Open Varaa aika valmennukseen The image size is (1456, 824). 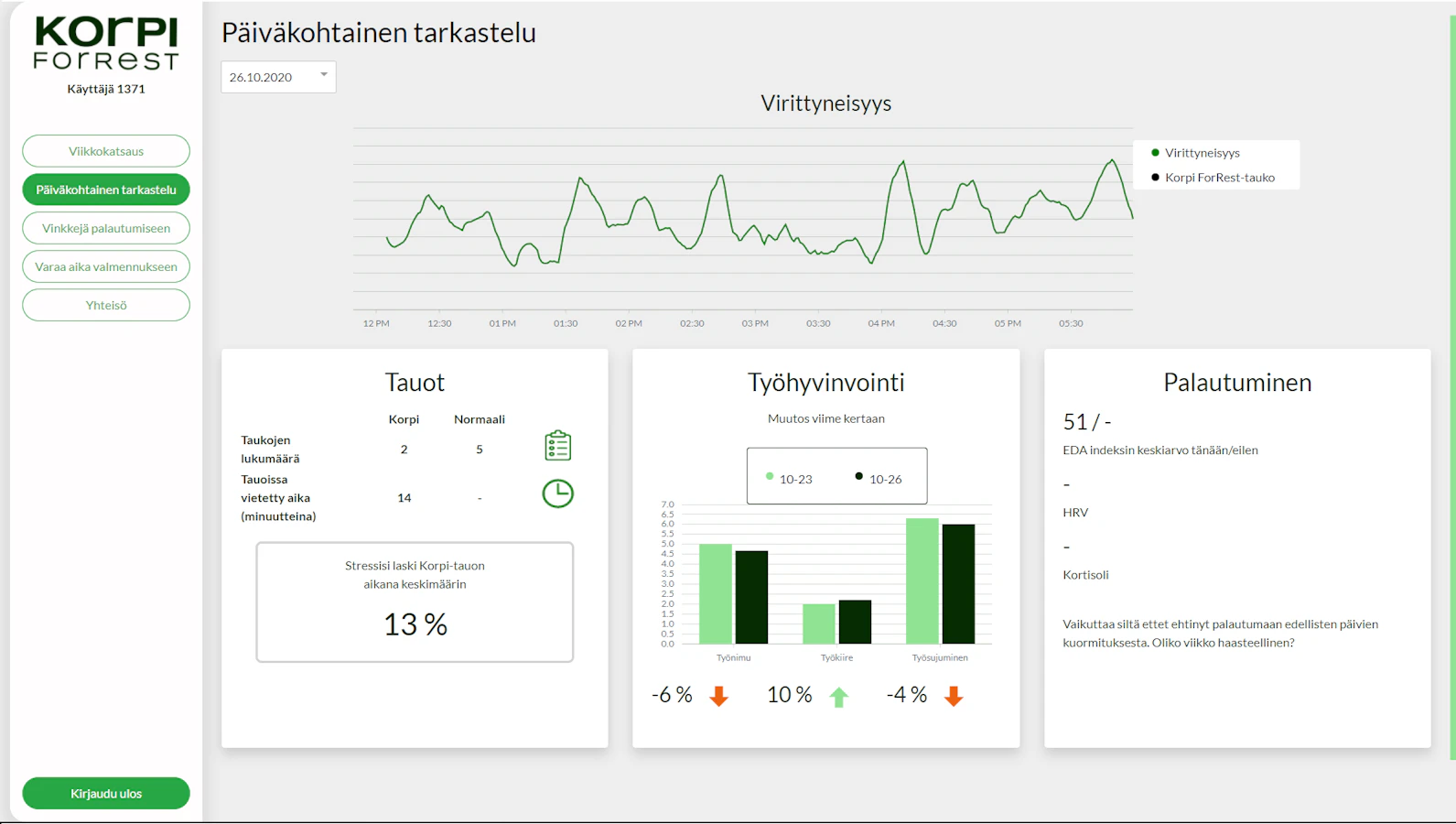point(106,266)
